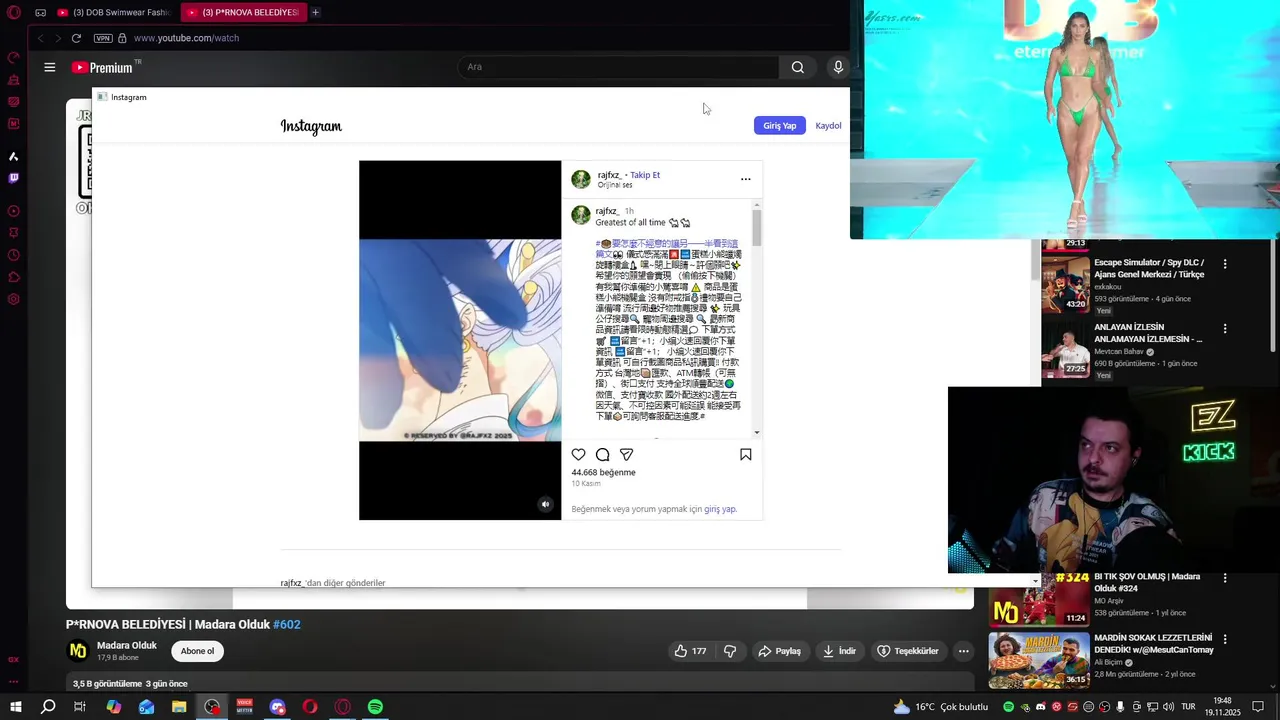This screenshot has height=720, width=1280.
Task: Click Kaydol sign-up link on Instagram
Action: pyautogui.click(x=828, y=126)
